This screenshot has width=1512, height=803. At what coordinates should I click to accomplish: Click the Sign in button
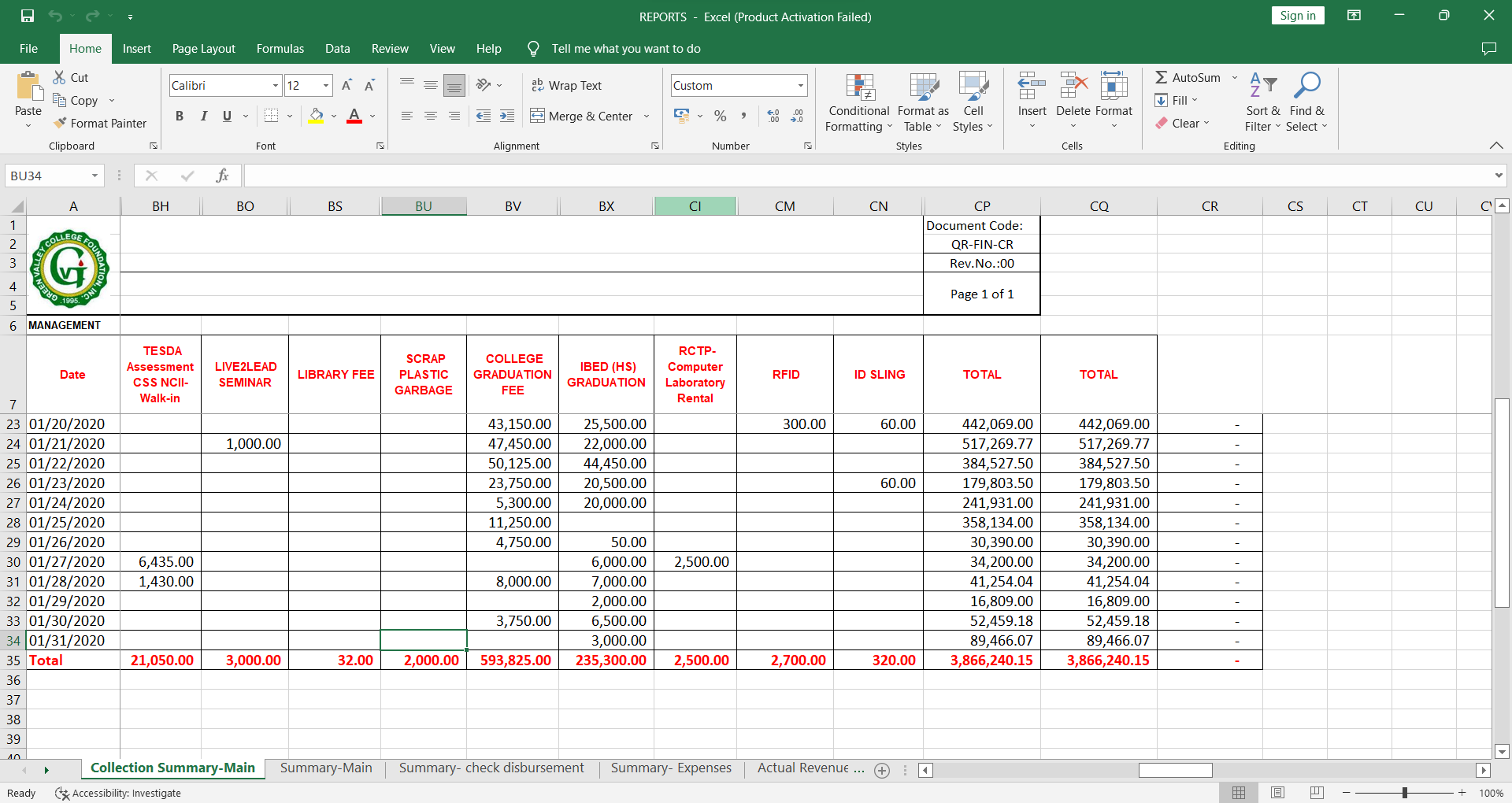pos(1297,16)
